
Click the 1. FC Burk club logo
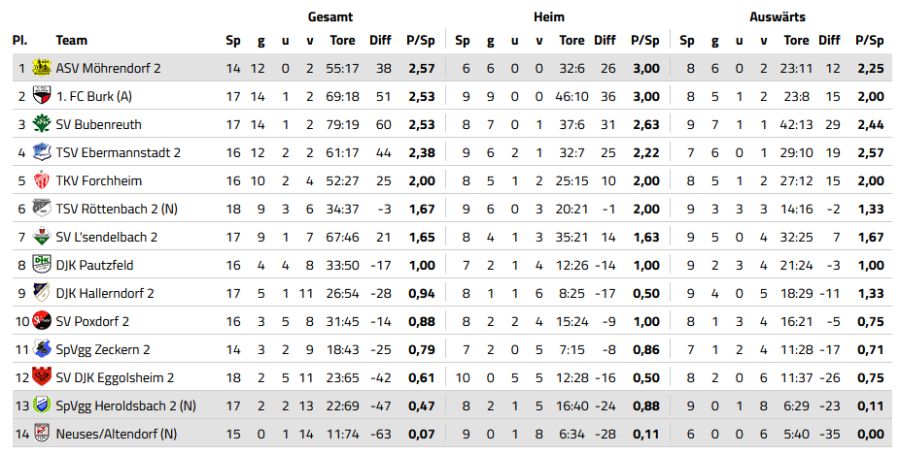click(42, 97)
